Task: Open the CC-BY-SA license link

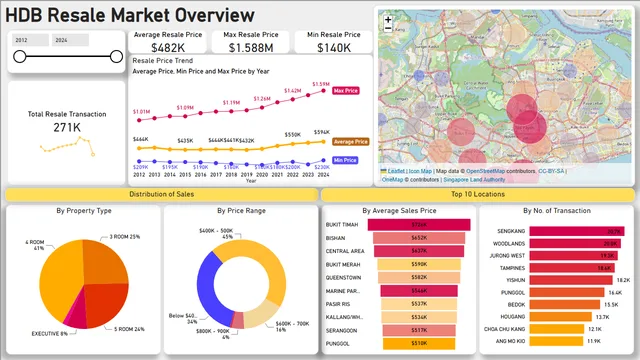Action: click(551, 171)
